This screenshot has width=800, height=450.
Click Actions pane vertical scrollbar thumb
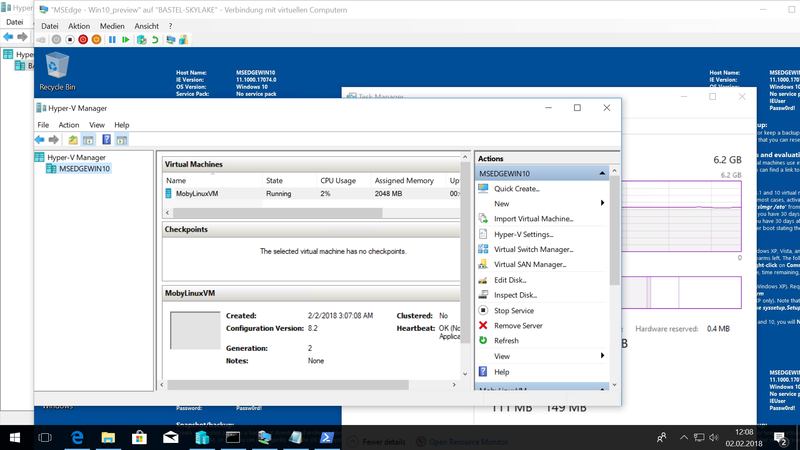click(x=614, y=230)
